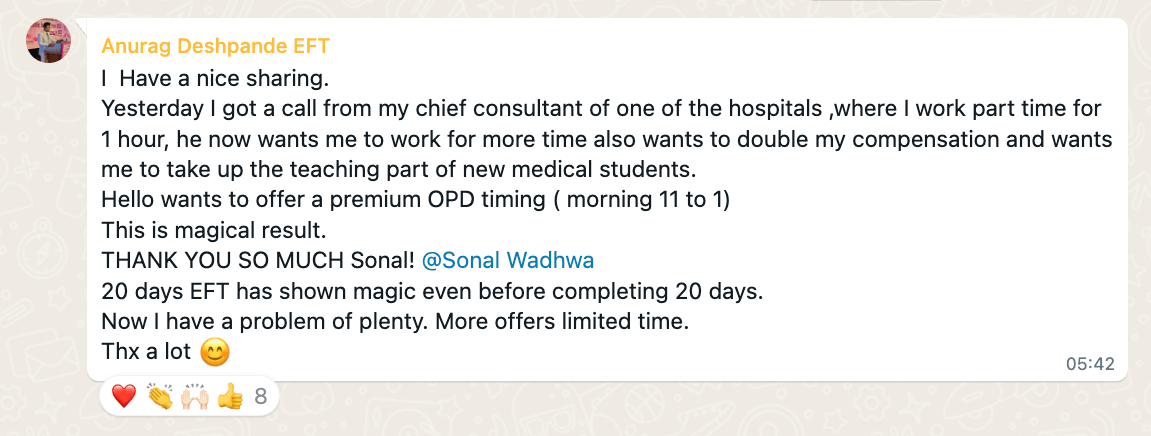Click the line "Now I have a problem of plenty"
Viewport: 1151px width, 436px height.
tap(395, 322)
